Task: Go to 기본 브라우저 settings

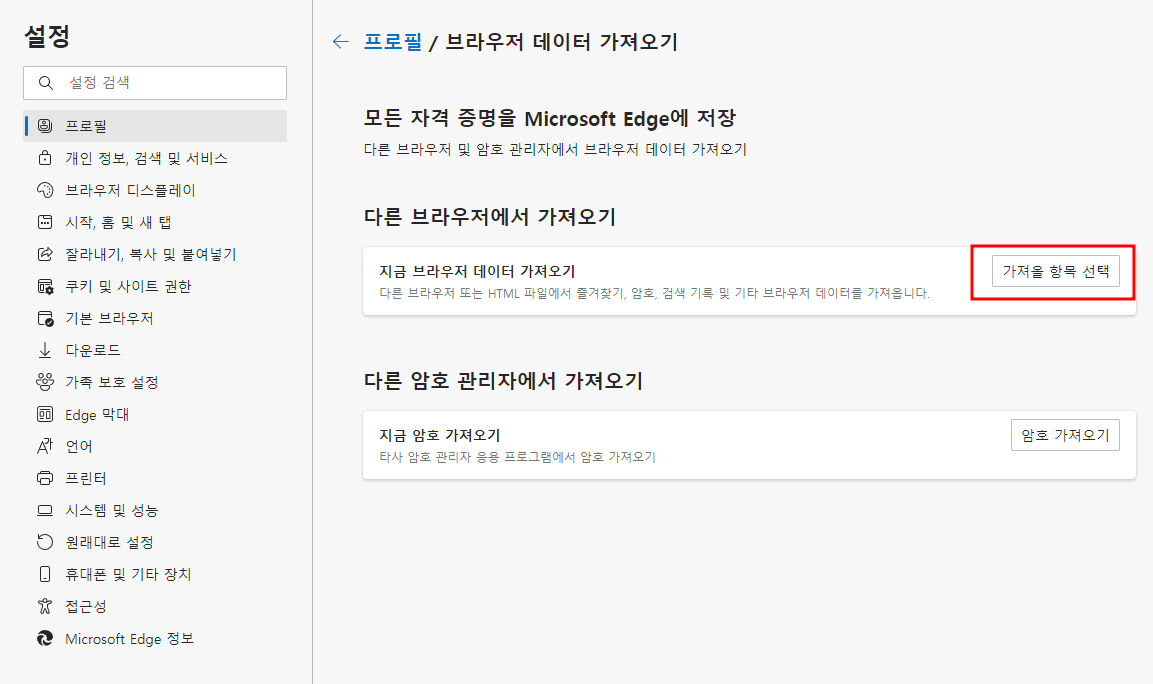Action: pos(155,318)
